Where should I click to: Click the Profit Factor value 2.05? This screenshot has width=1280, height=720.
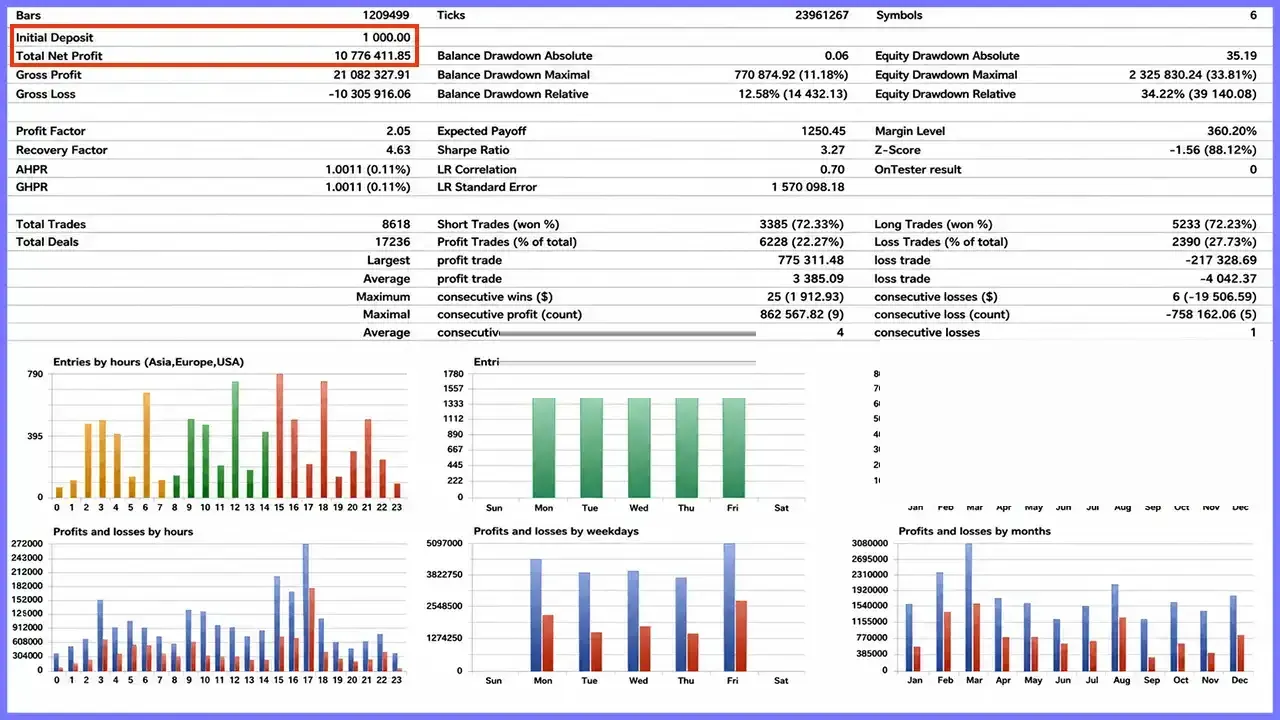pos(398,131)
